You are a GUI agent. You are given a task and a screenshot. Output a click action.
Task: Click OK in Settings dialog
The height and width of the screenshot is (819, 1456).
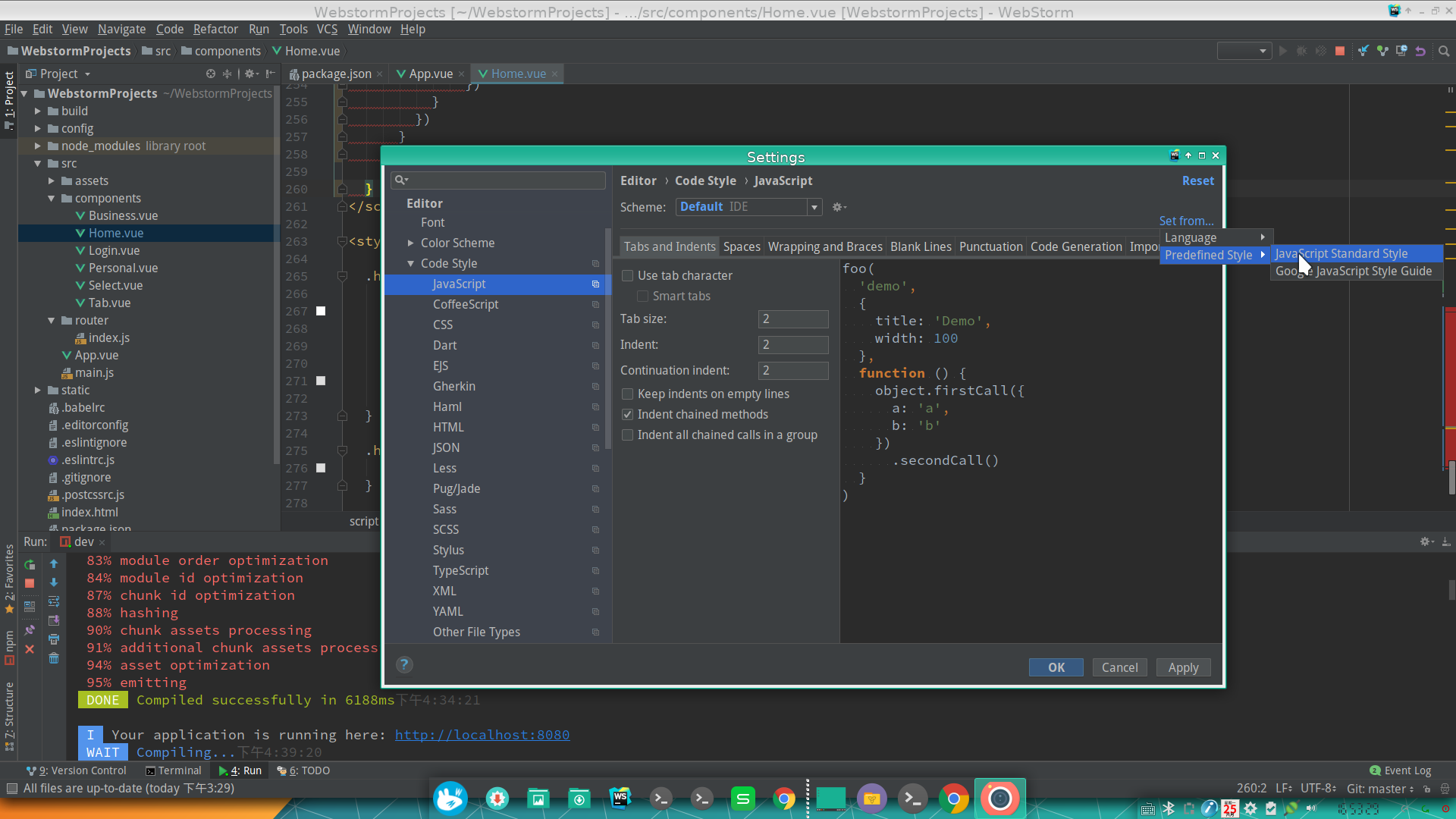point(1056,668)
